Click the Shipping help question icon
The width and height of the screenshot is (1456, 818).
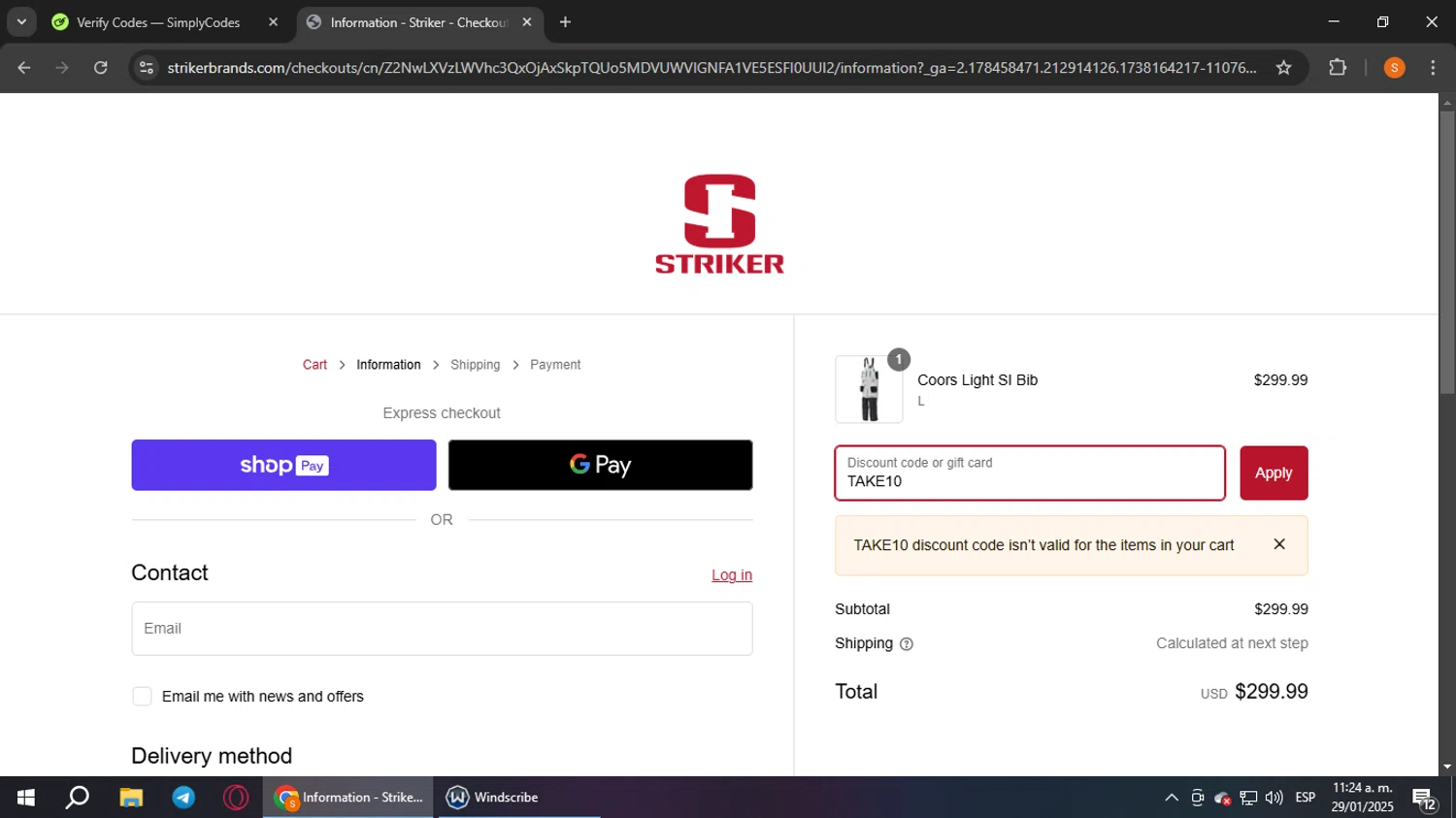tap(907, 644)
